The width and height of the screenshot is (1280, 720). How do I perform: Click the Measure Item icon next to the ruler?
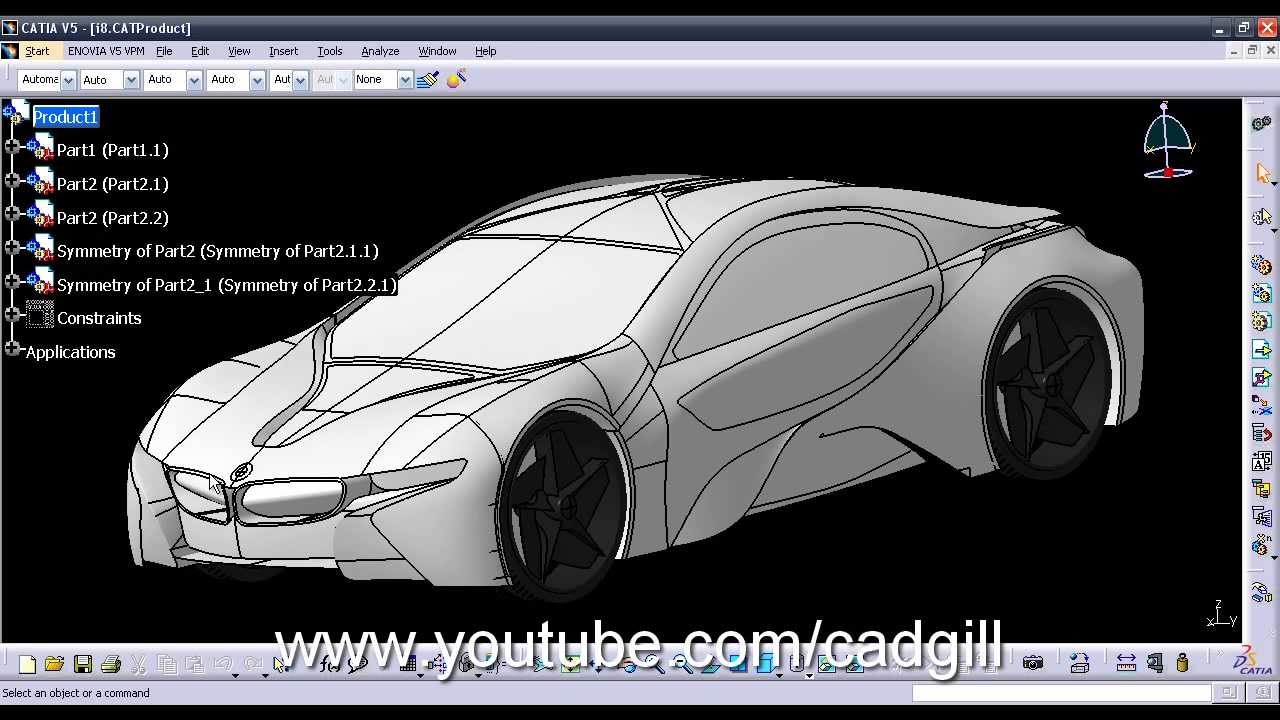click(1155, 663)
